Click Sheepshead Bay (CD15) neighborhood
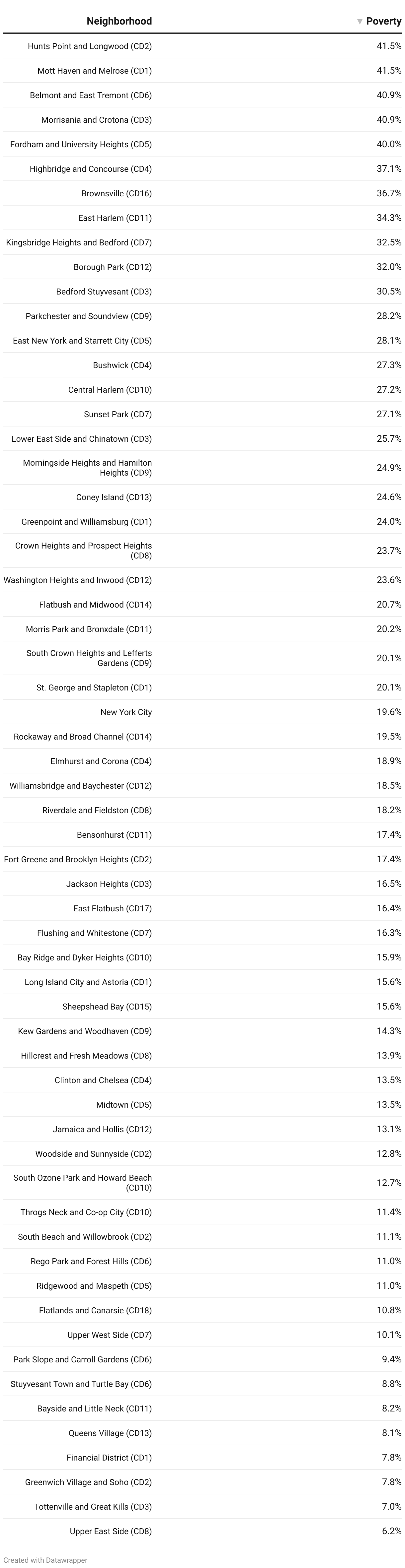405x1568 pixels. (x=107, y=1007)
